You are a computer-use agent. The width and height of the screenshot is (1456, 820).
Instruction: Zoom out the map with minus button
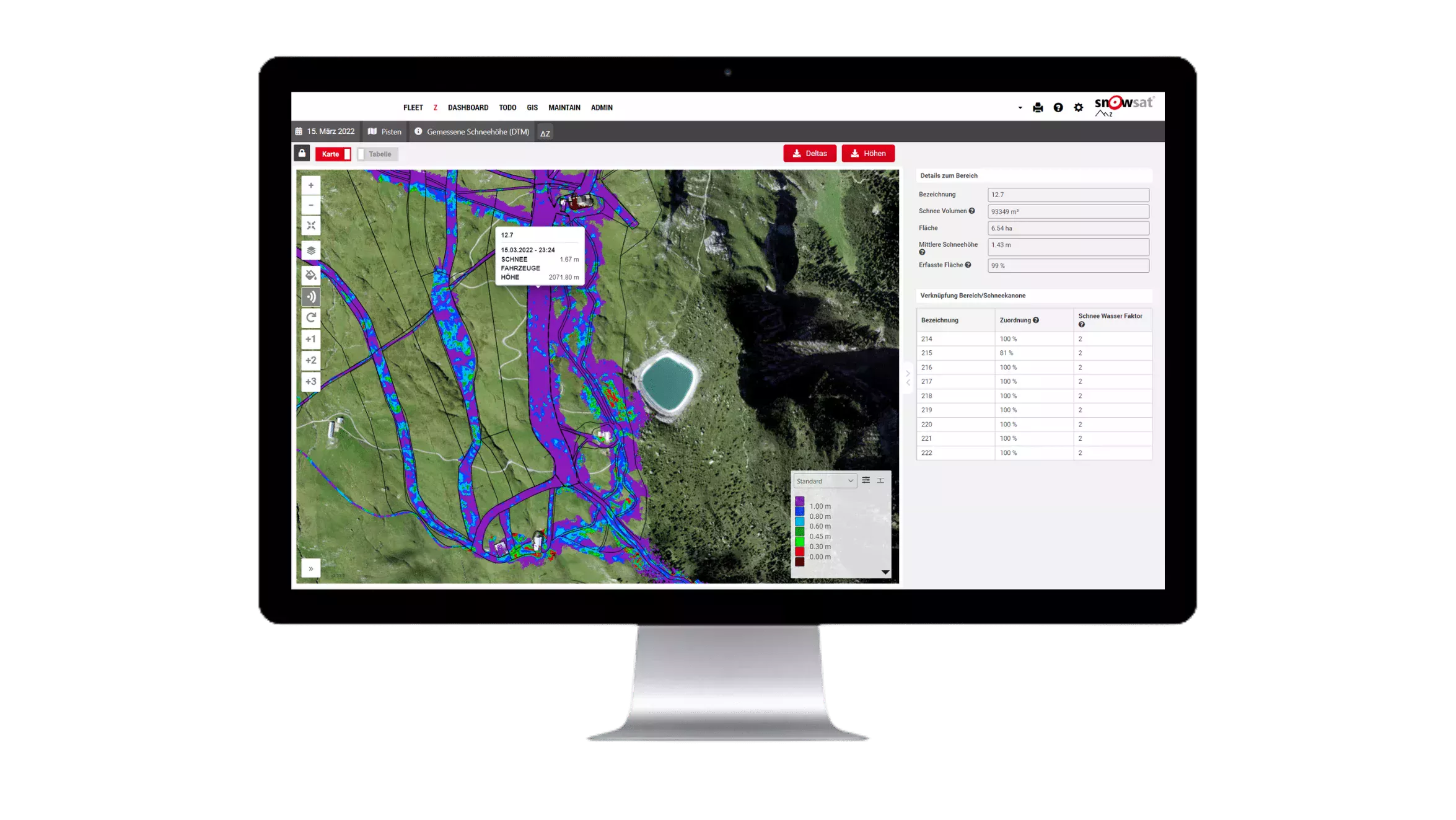[x=311, y=205]
